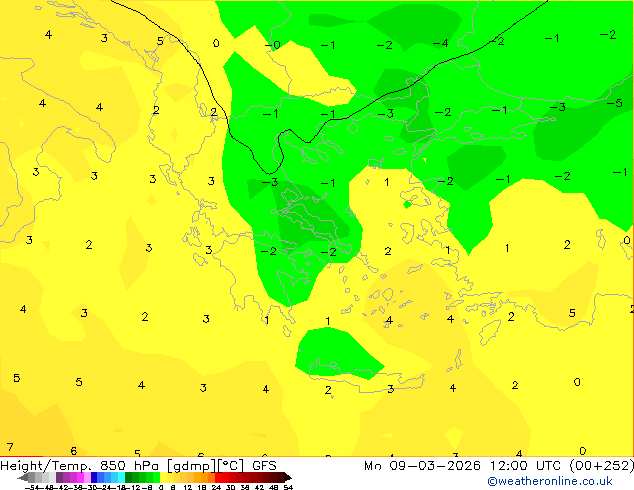The height and width of the screenshot is (490, 634).
Task: Click the -0 temperature value on the map
Action: click(x=272, y=45)
